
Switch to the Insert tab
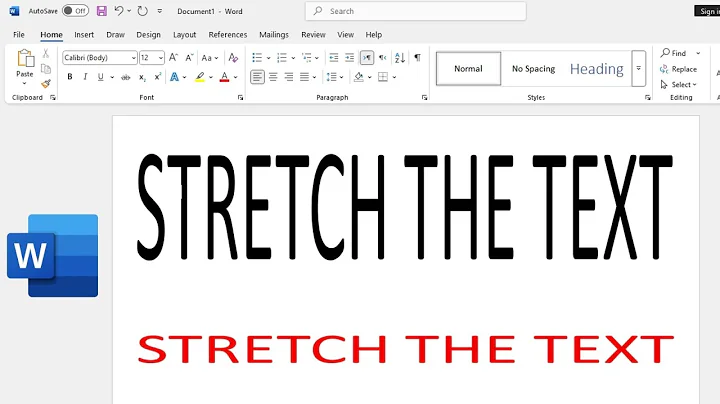(84, 34)
